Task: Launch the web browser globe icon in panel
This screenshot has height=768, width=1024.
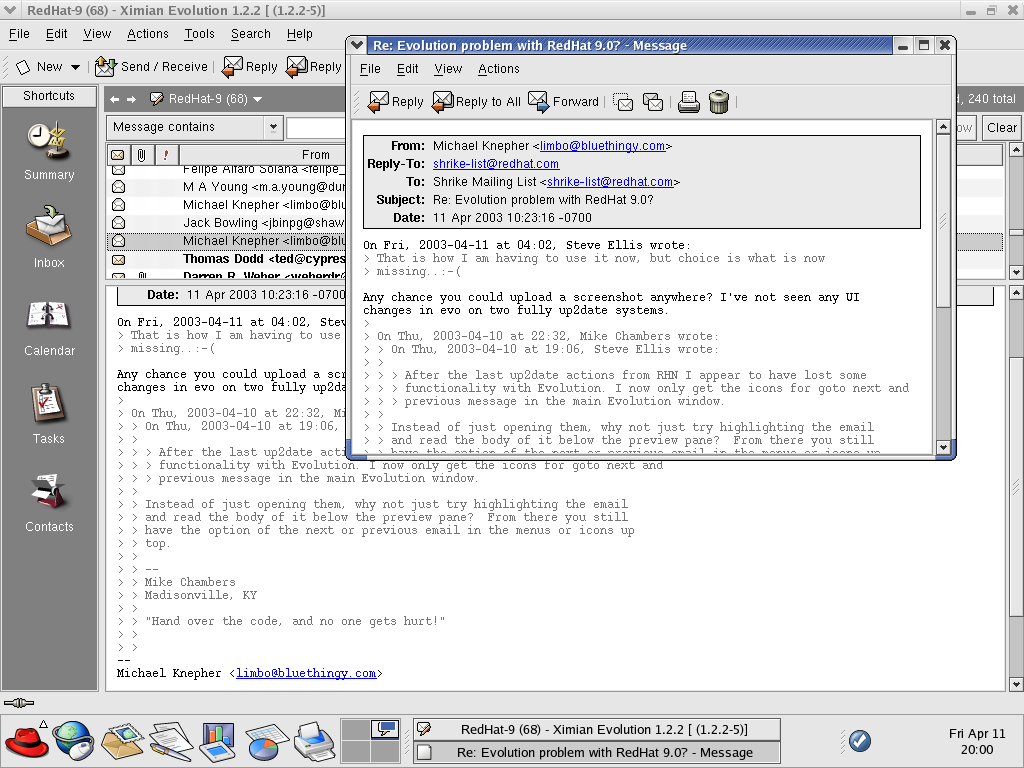Action: click(x=73, y=741)
